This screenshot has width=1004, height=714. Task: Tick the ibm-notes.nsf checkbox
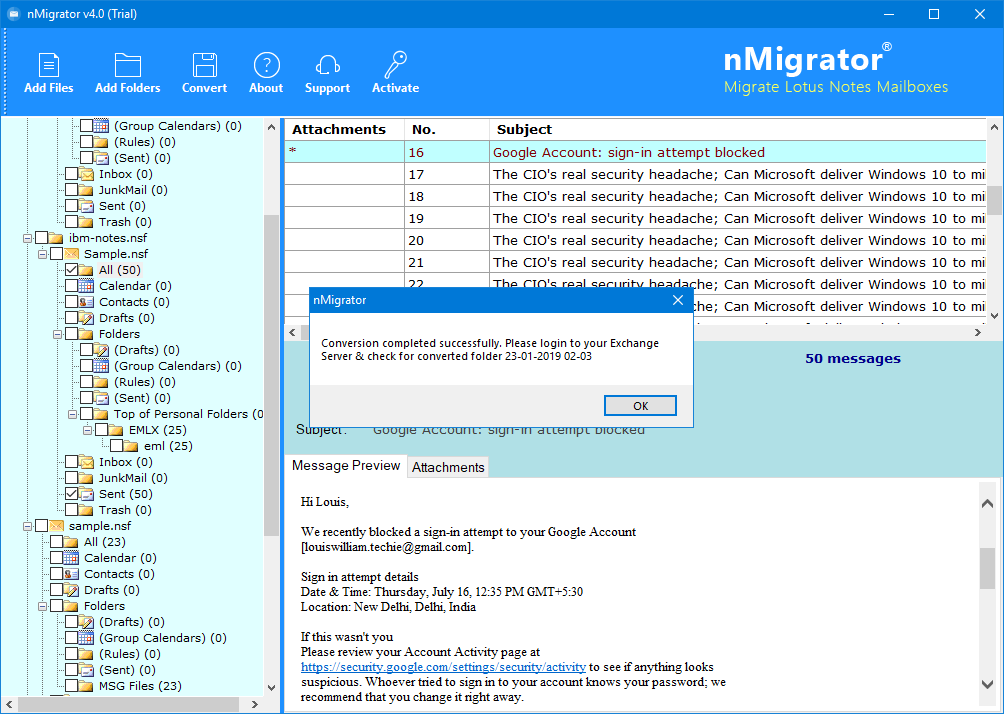[x=42, y=238]
